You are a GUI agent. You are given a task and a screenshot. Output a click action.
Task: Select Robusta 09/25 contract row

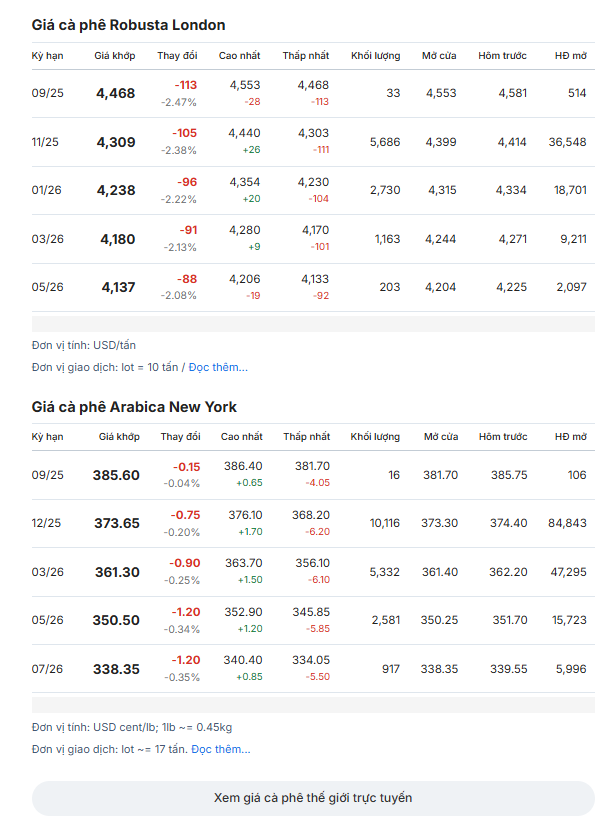click(313, 93)
